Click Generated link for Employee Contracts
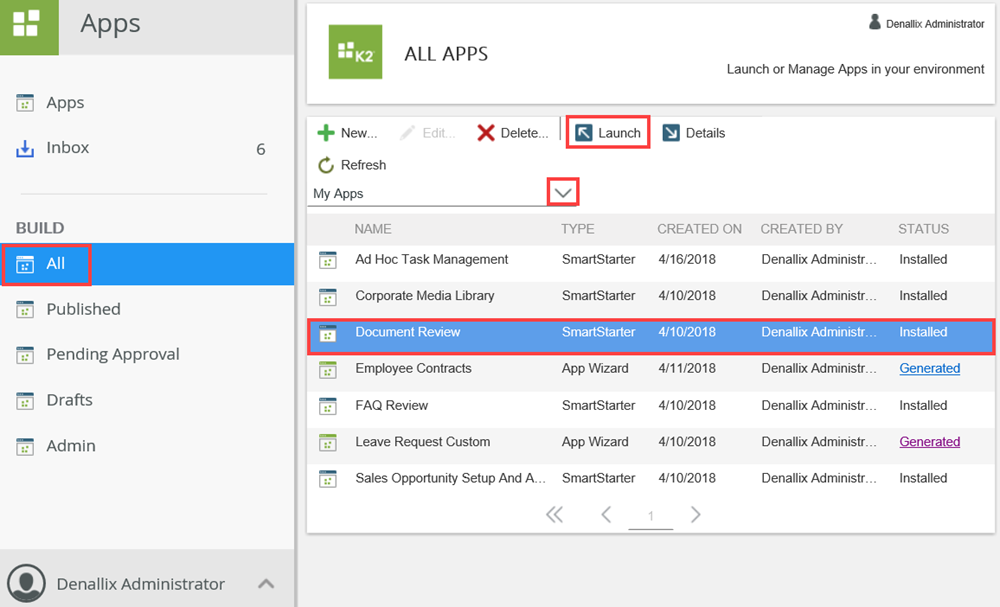 [929, 368]
